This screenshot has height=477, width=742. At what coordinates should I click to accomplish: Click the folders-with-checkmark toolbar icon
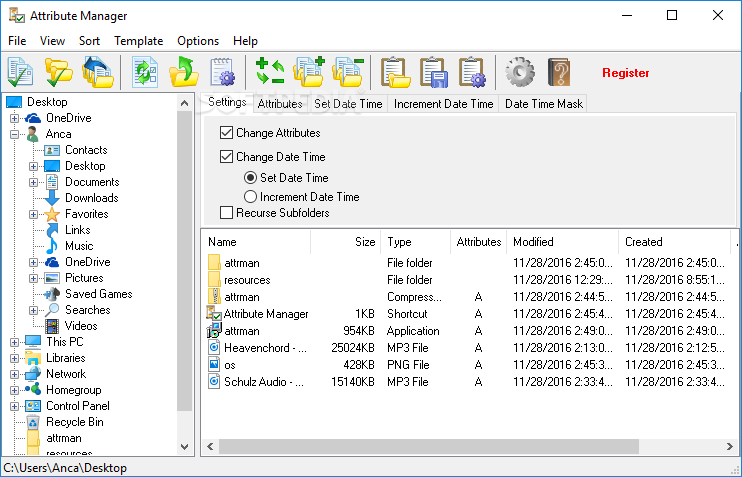pyautogui.click(x=58, y=72)
